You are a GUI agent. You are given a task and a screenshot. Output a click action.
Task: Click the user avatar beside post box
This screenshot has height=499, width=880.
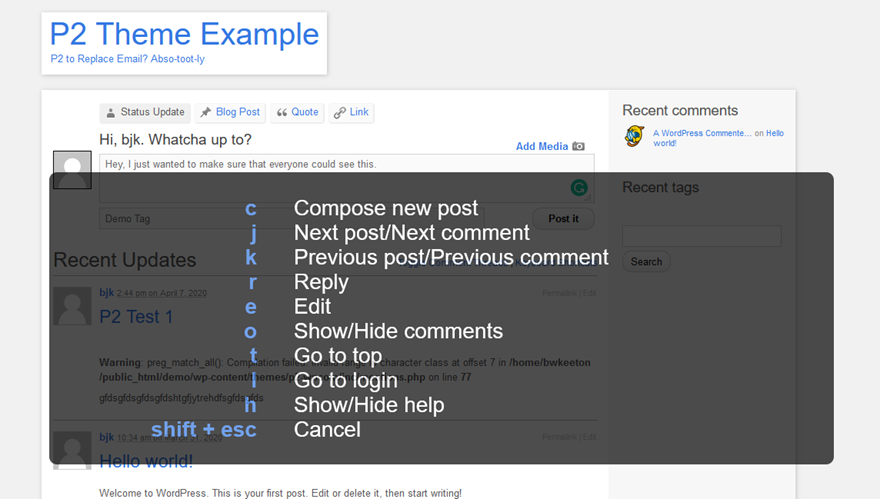(72, 170)
